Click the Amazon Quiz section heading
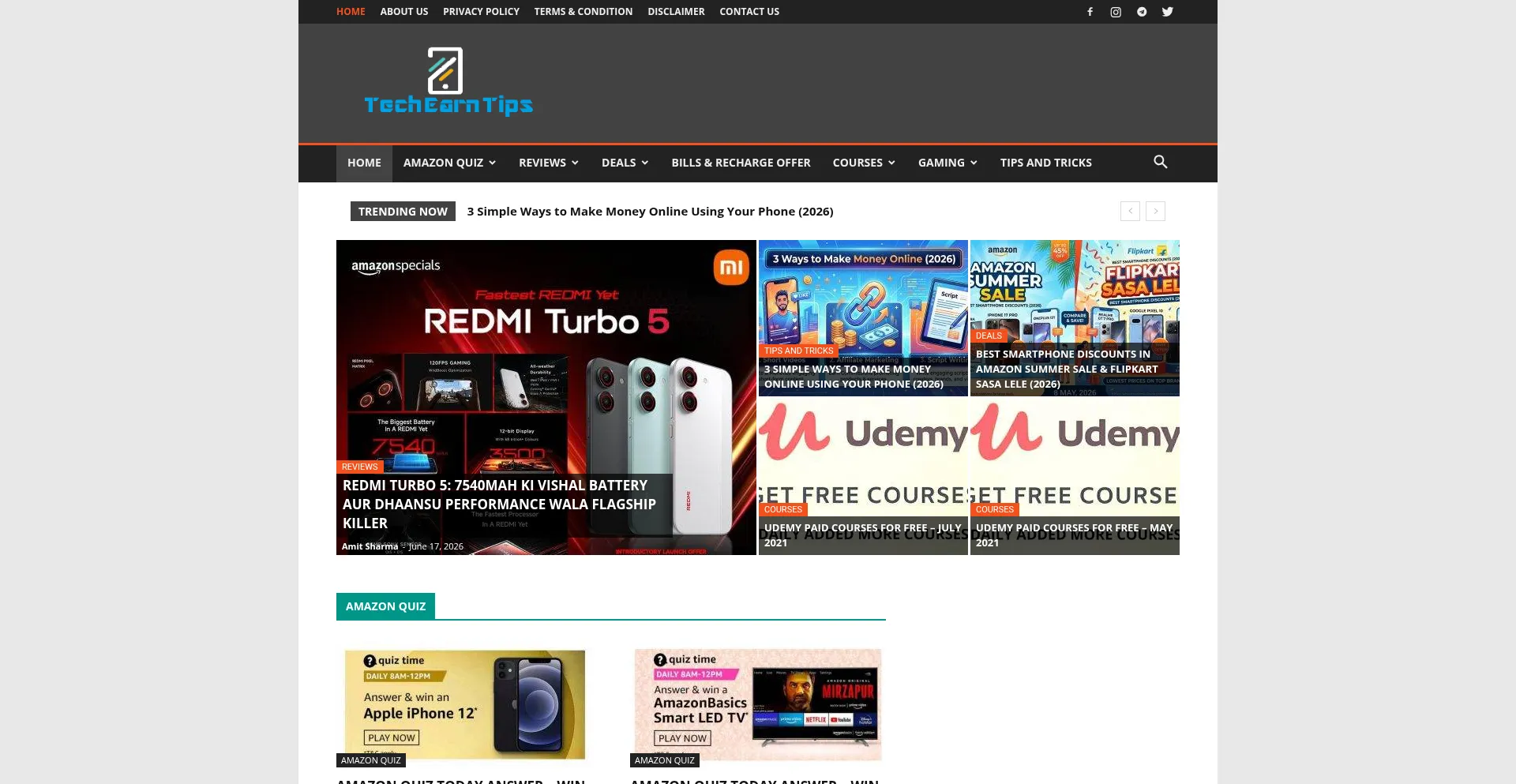Image resolution: width=1516 pixels, height=784 pixels. tap(385, 606)
